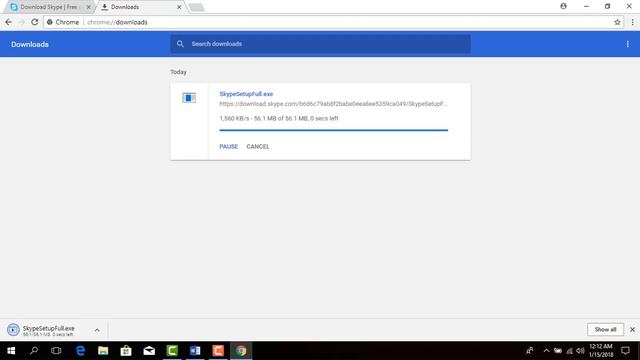Open the volume control in the tray
This screenshot has width=640, height=360.
[x=580, y=351]
